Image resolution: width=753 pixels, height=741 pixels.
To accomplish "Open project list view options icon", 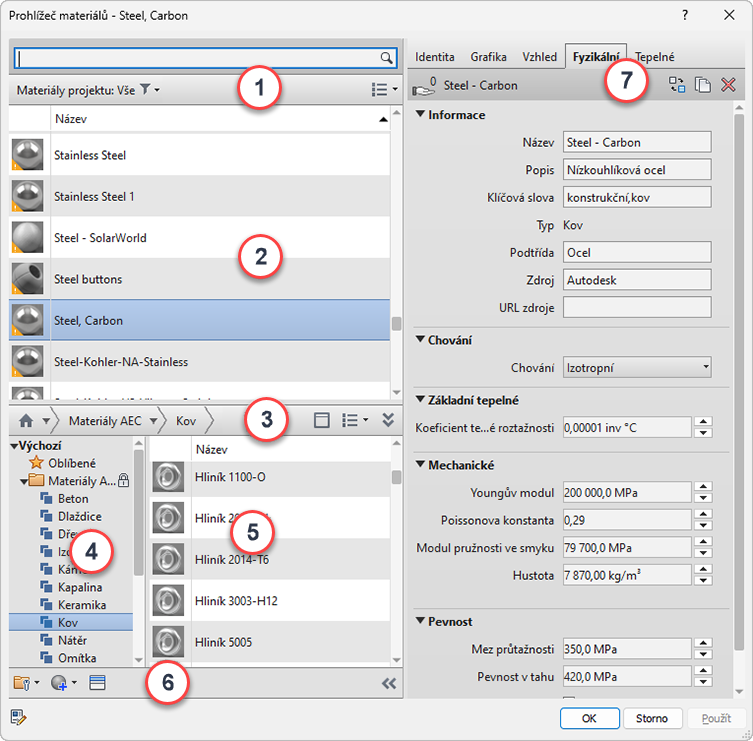I will 379,89.
